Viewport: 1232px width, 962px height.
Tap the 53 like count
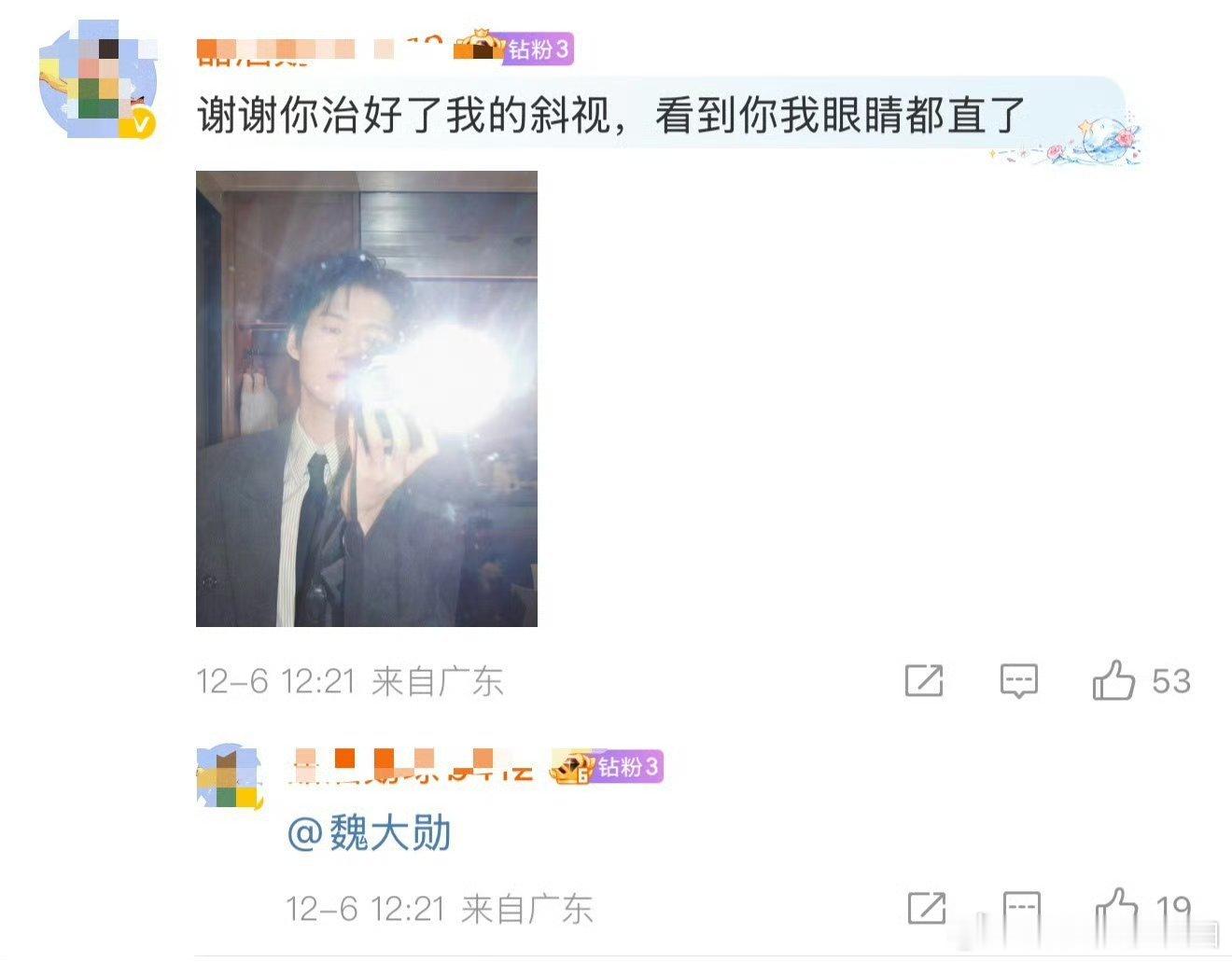click(1170, 681)
